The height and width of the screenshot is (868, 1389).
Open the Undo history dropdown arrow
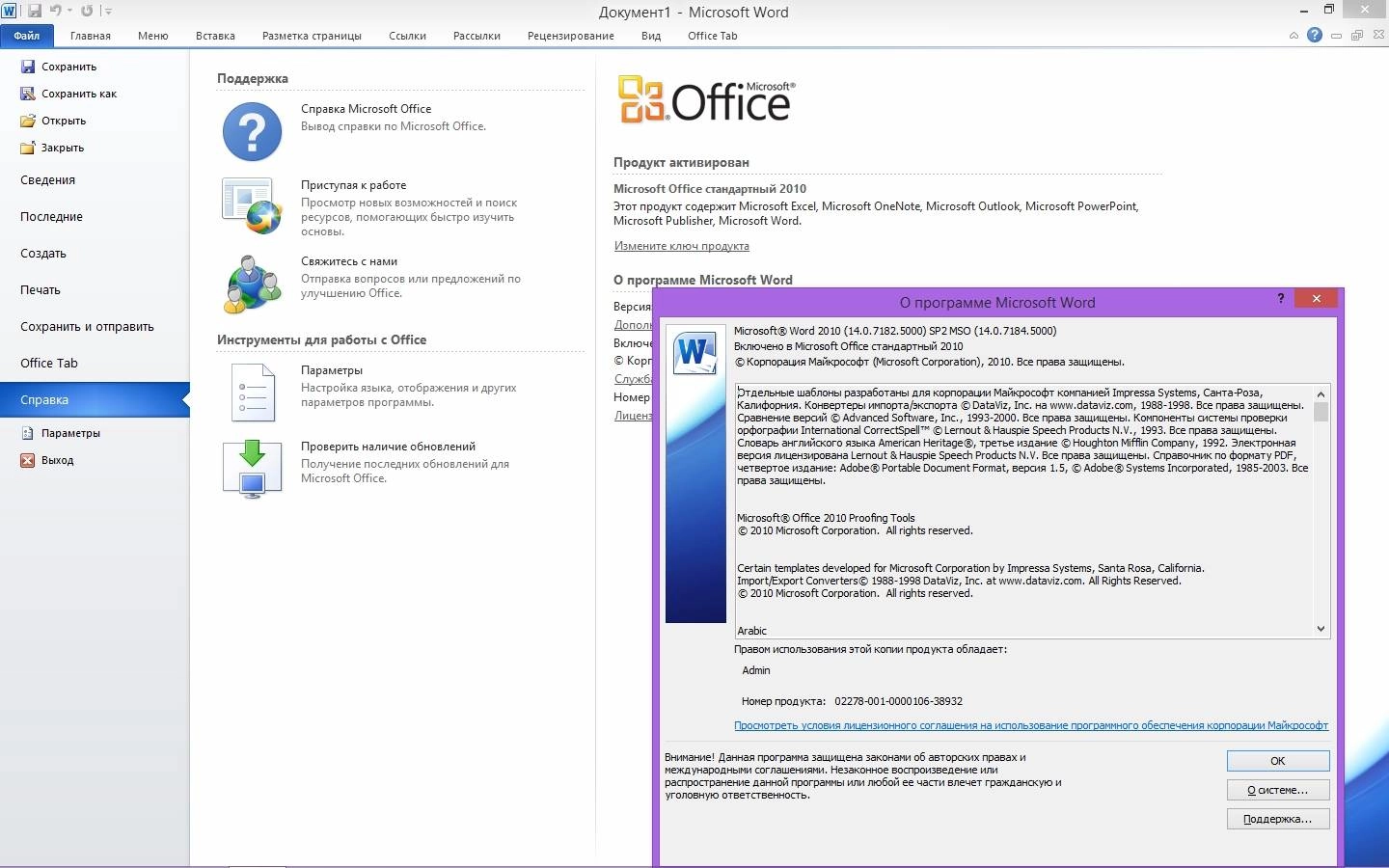tap(69, 12)
